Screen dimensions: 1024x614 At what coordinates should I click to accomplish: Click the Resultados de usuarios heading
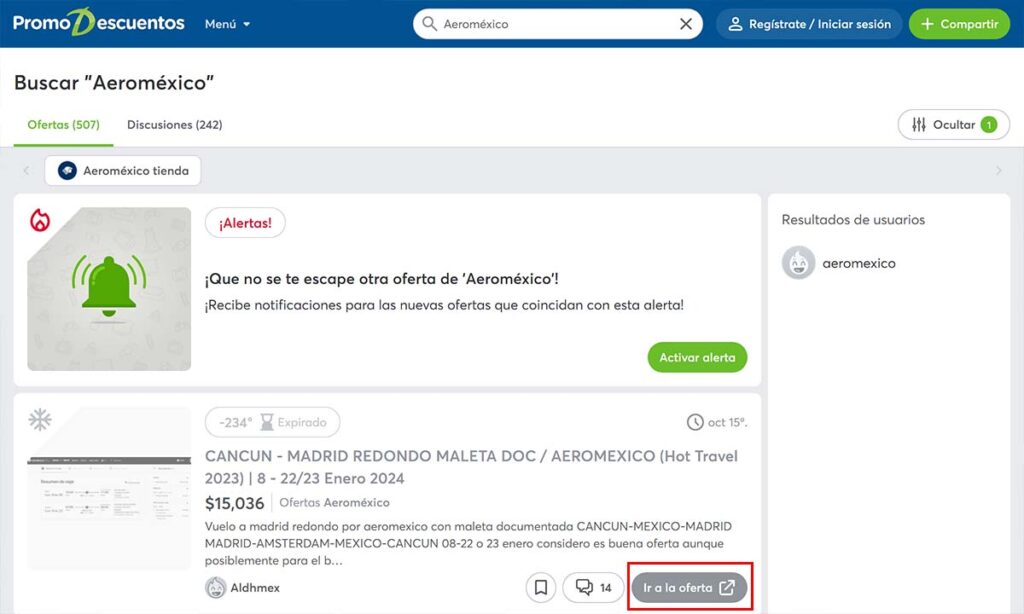tap(853, 219)
